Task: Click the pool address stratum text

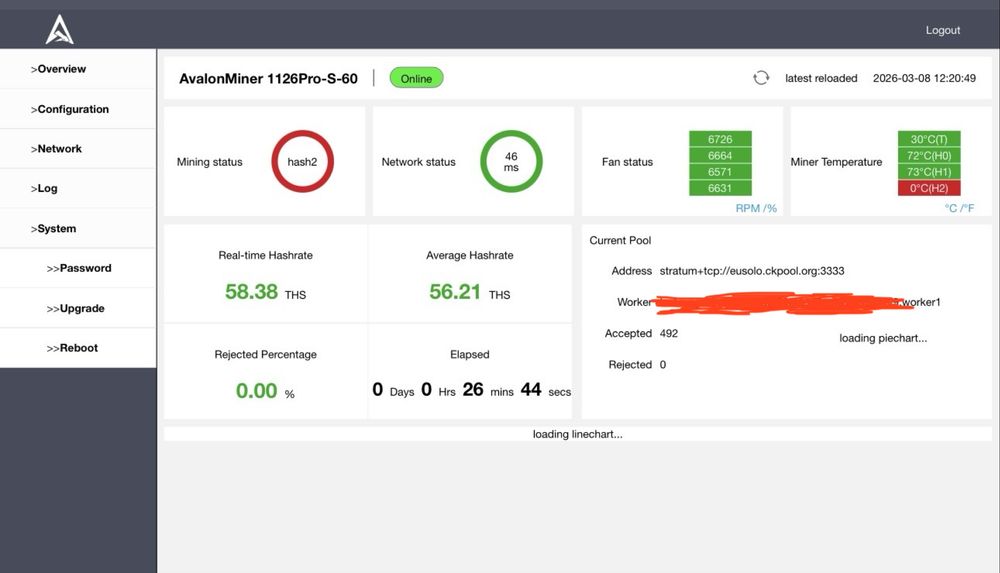Action: tap(752, 271)
